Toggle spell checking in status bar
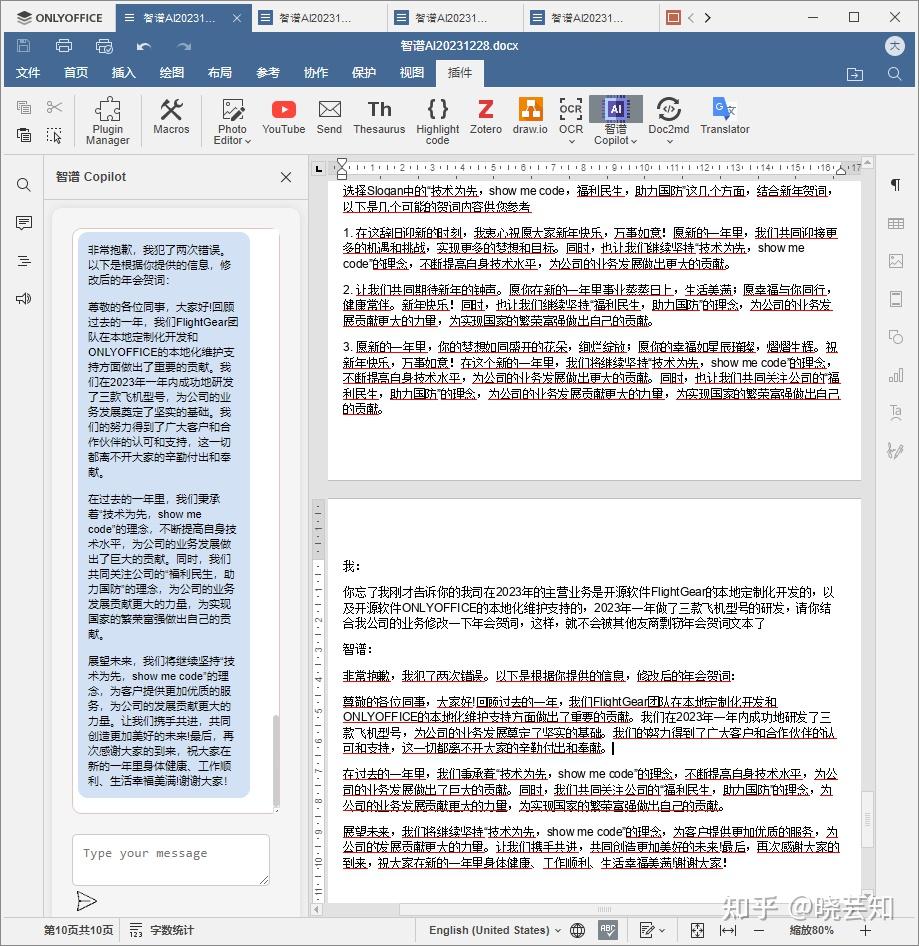Screen dimensions: 919x946 pyautogui.click(x=608, y=930)
